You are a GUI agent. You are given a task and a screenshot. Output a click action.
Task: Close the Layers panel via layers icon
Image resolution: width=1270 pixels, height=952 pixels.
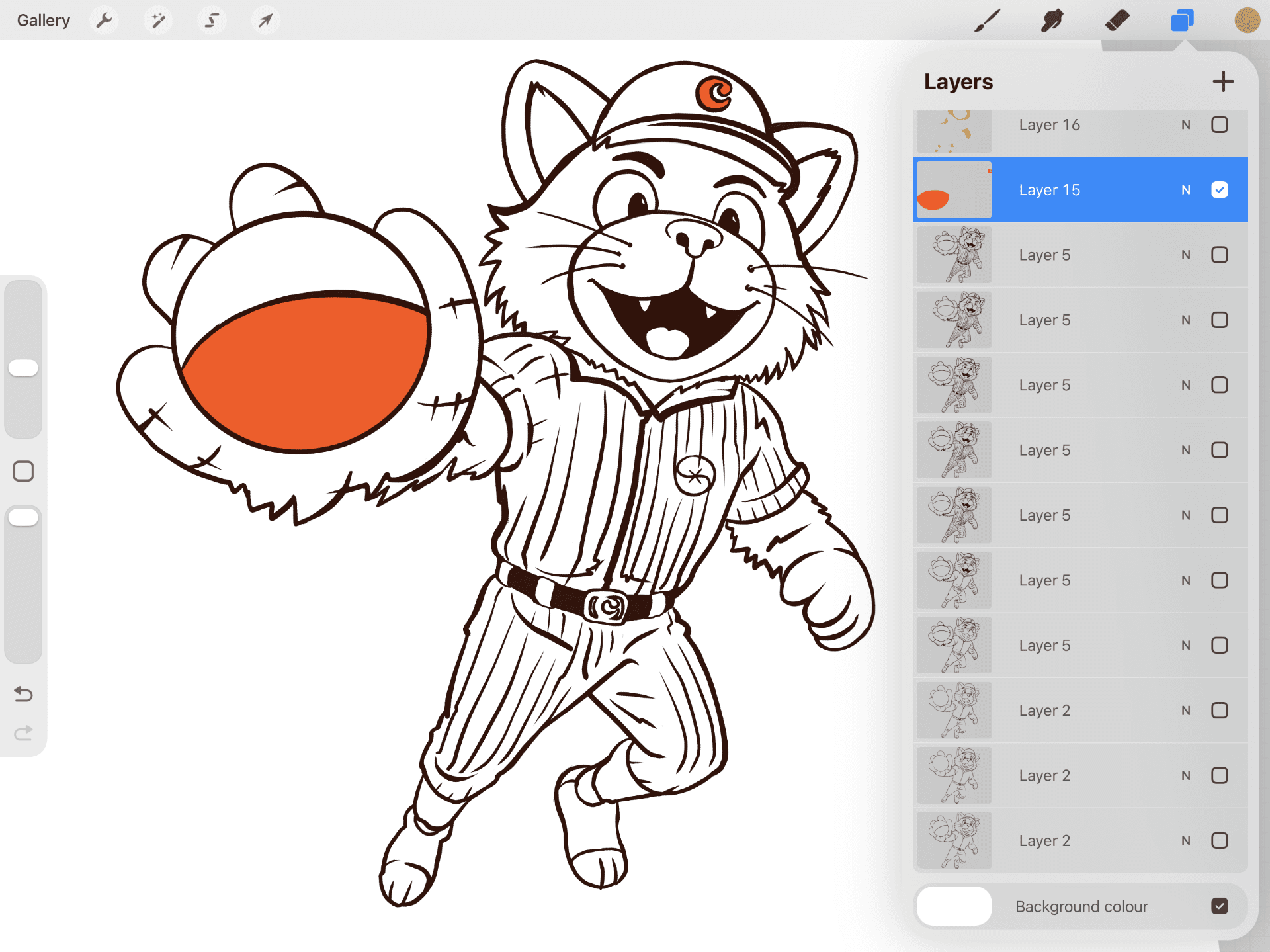[1182, 21]
